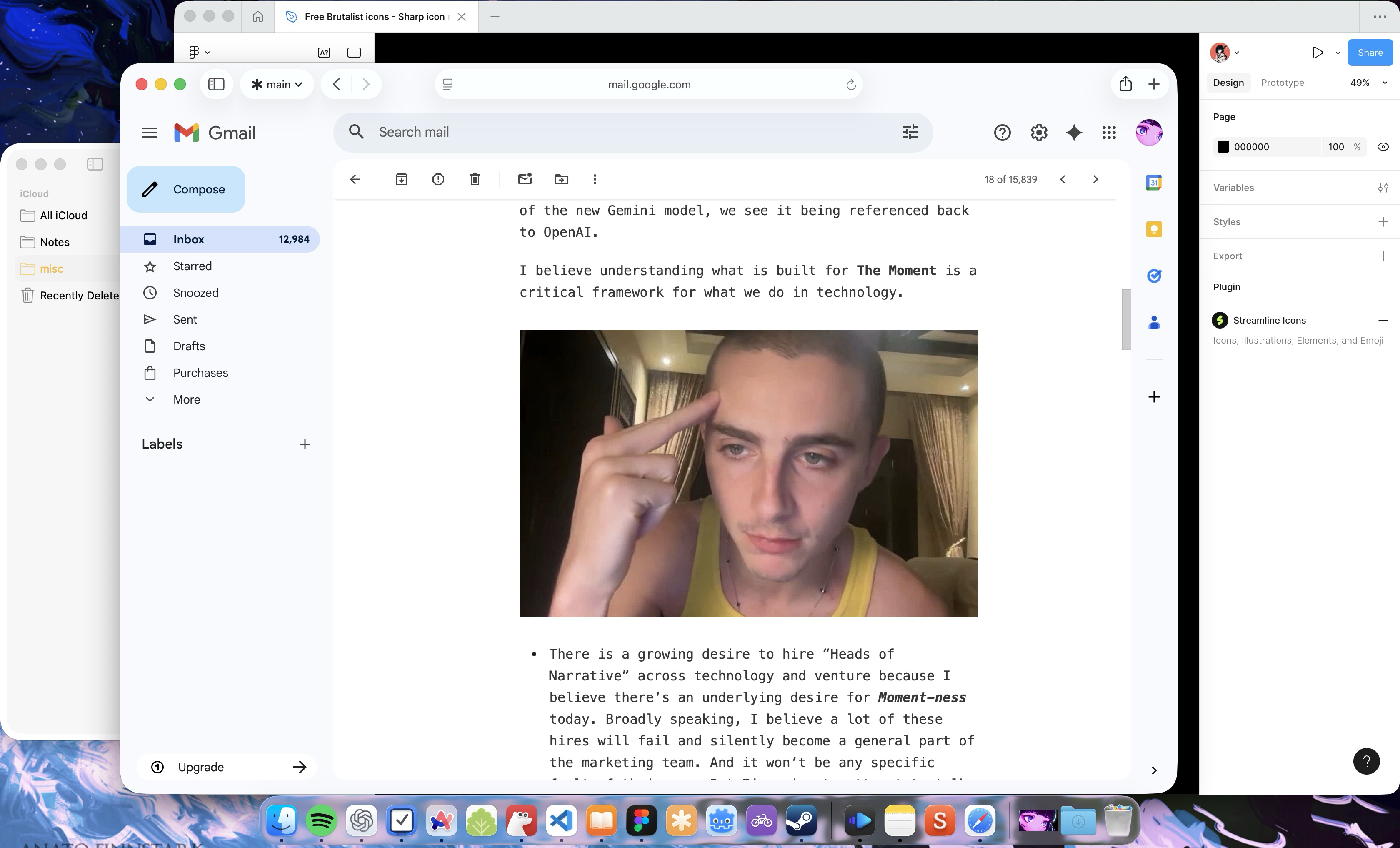This screenshot has height=848, width=1400.
Task: Open Spotify from the Dock
Action: click(322, 821)
